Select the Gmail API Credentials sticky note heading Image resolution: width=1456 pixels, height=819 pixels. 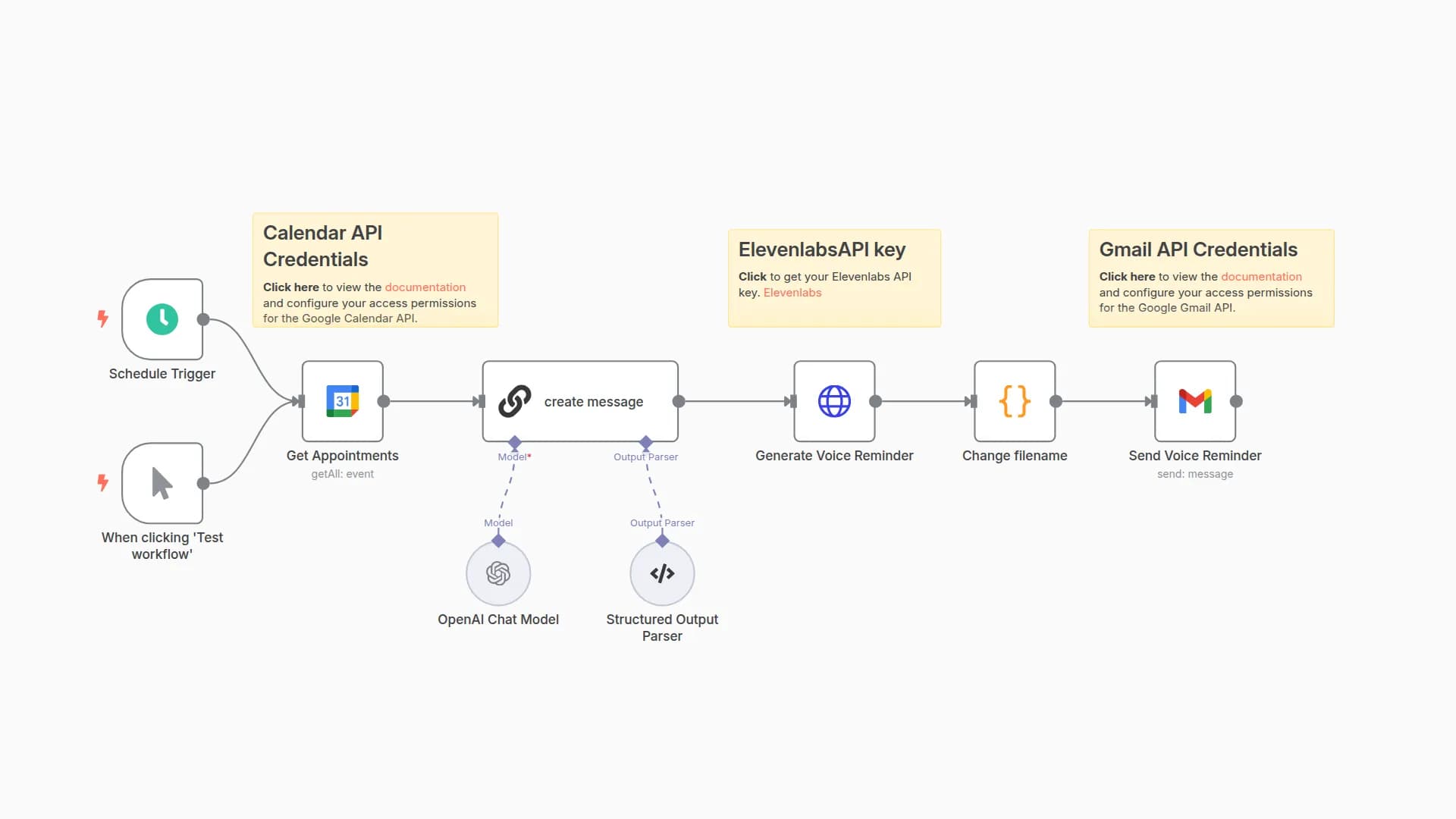point(1198,249)
